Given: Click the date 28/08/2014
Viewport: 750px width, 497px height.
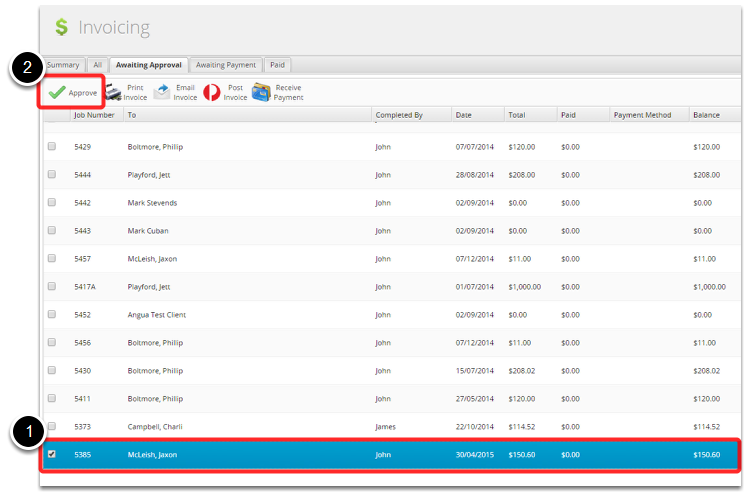Looking at the screenshot, I should tap(474, 175).
